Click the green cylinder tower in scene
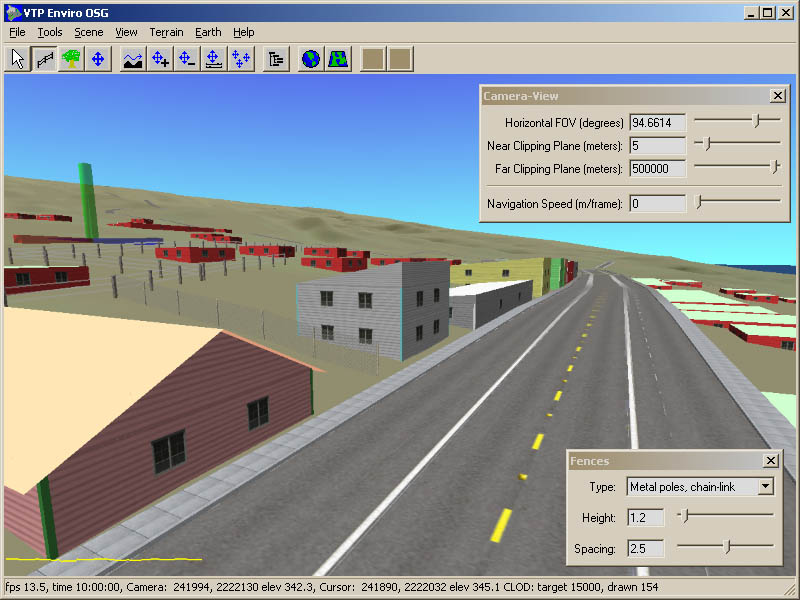 tap(88, 201)
